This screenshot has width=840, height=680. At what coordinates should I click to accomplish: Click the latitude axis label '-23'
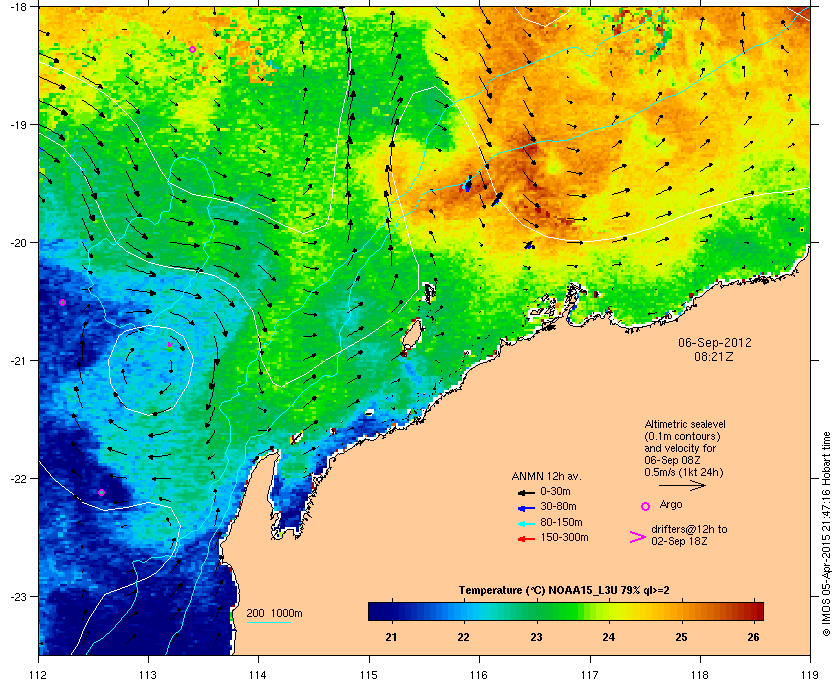tap(19, 596)
